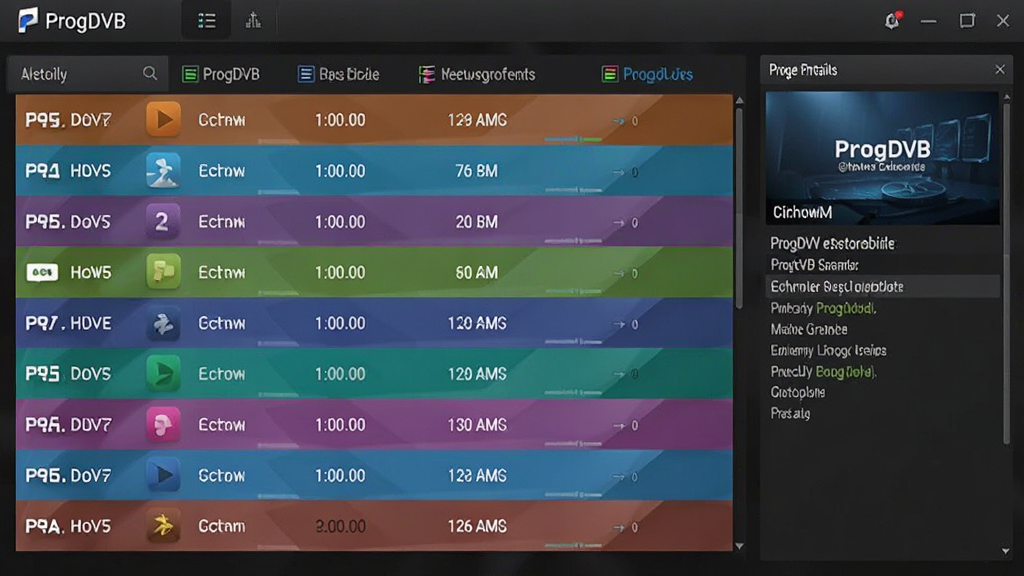The width and height of the screenshot is (1024, 576).
Task: Click the ProgDVB logo icon in title bar
Action: point(27,20)
